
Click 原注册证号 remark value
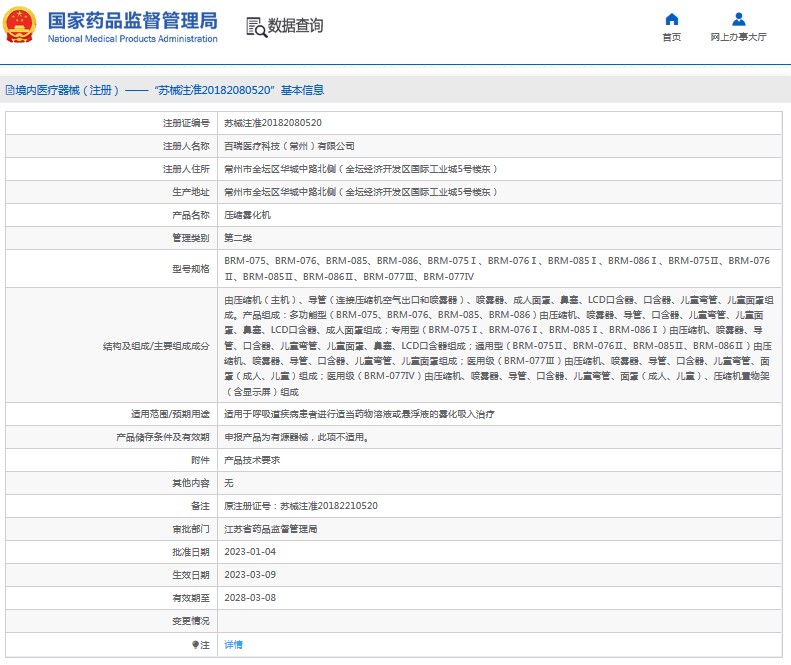click(301, 506)
